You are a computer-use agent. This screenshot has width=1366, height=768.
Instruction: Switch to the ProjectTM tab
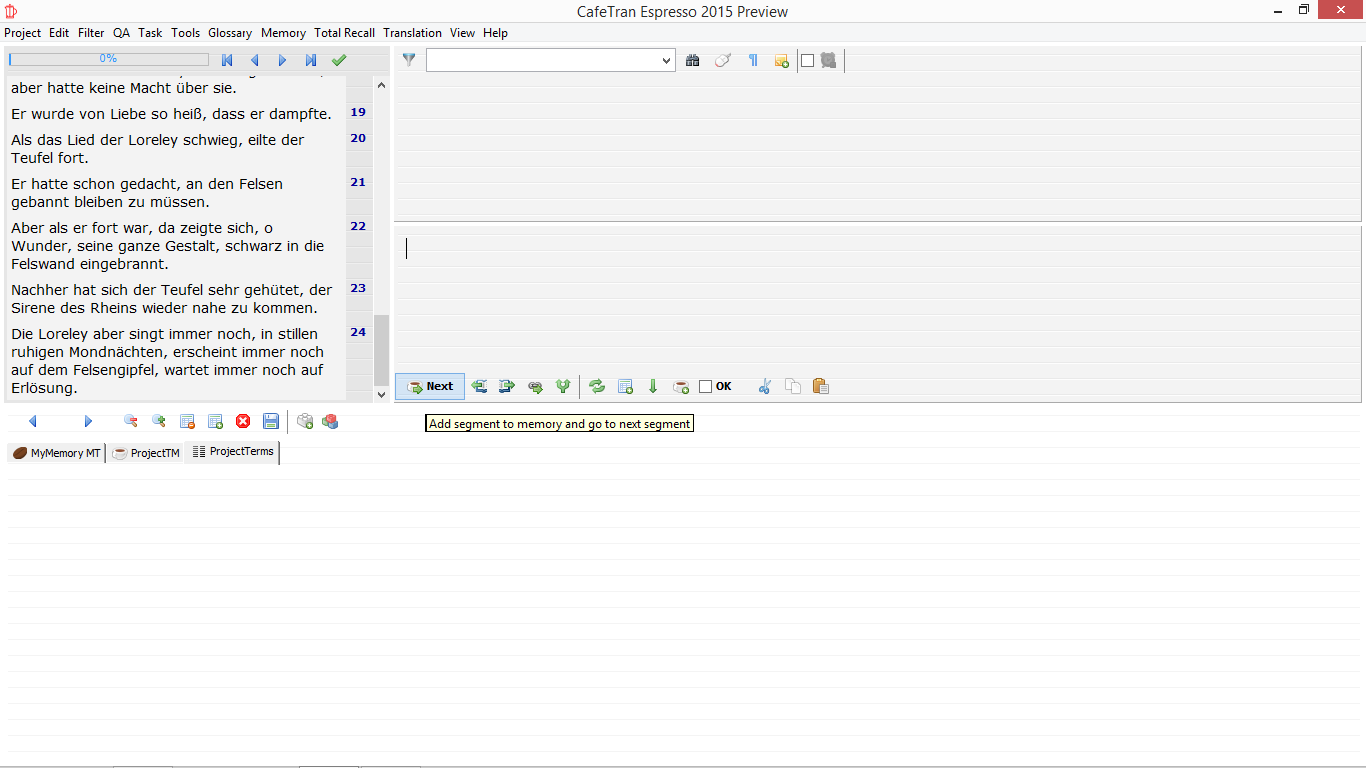[x=146, y=453]
